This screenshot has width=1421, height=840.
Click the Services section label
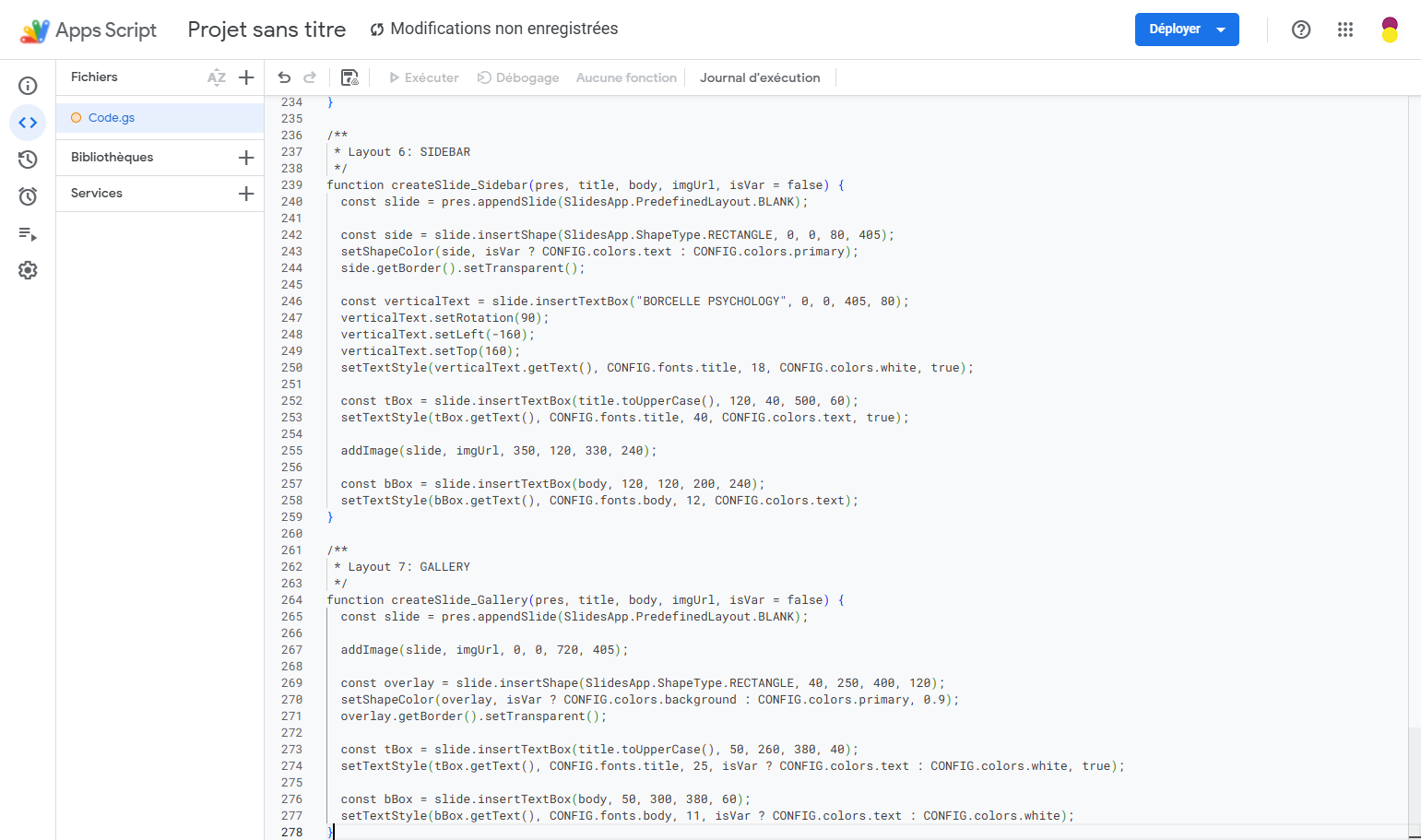97,194
